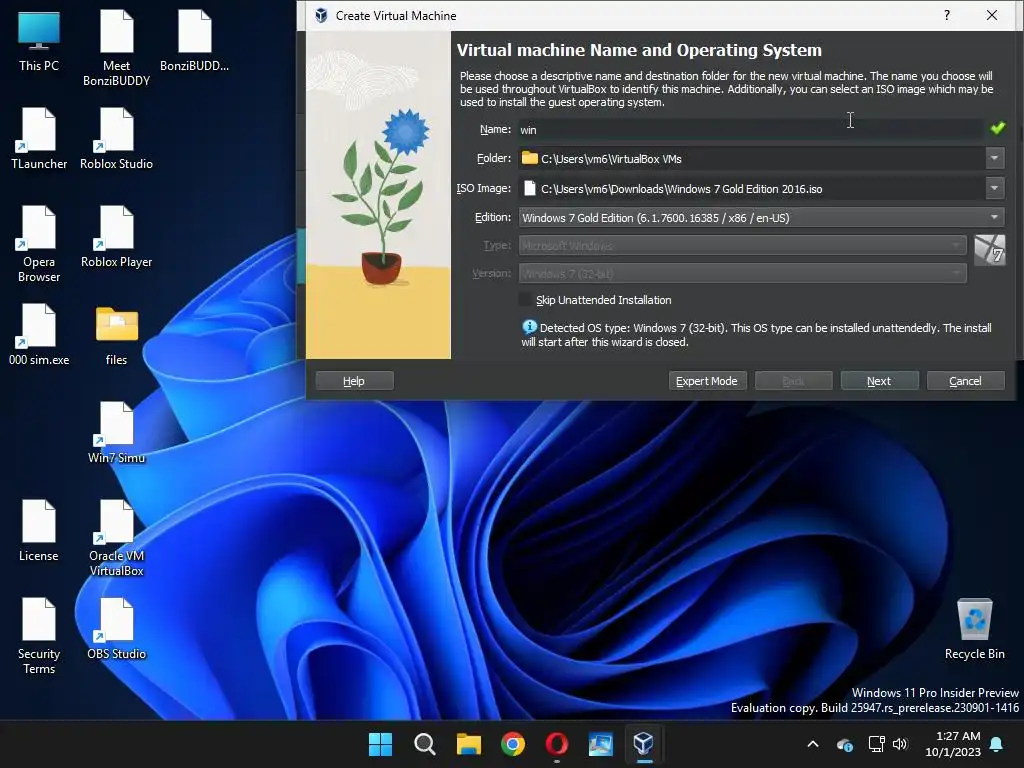This screenshot has height=768, width=1024.
Task: Close the Create Virtual Machine dialog
Action: [991, 15]
